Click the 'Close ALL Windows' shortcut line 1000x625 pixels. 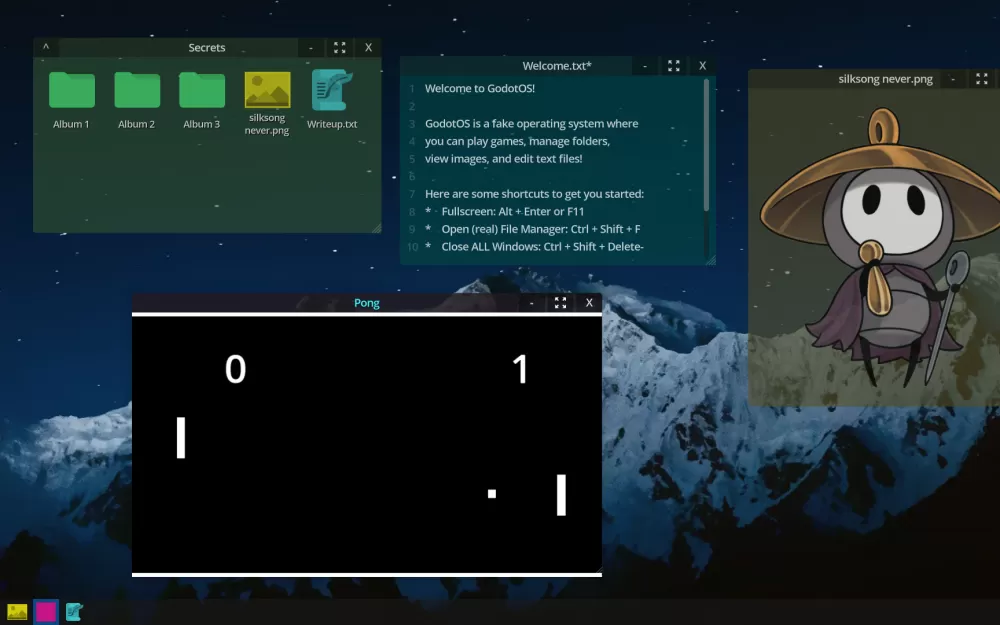(534, 247)
